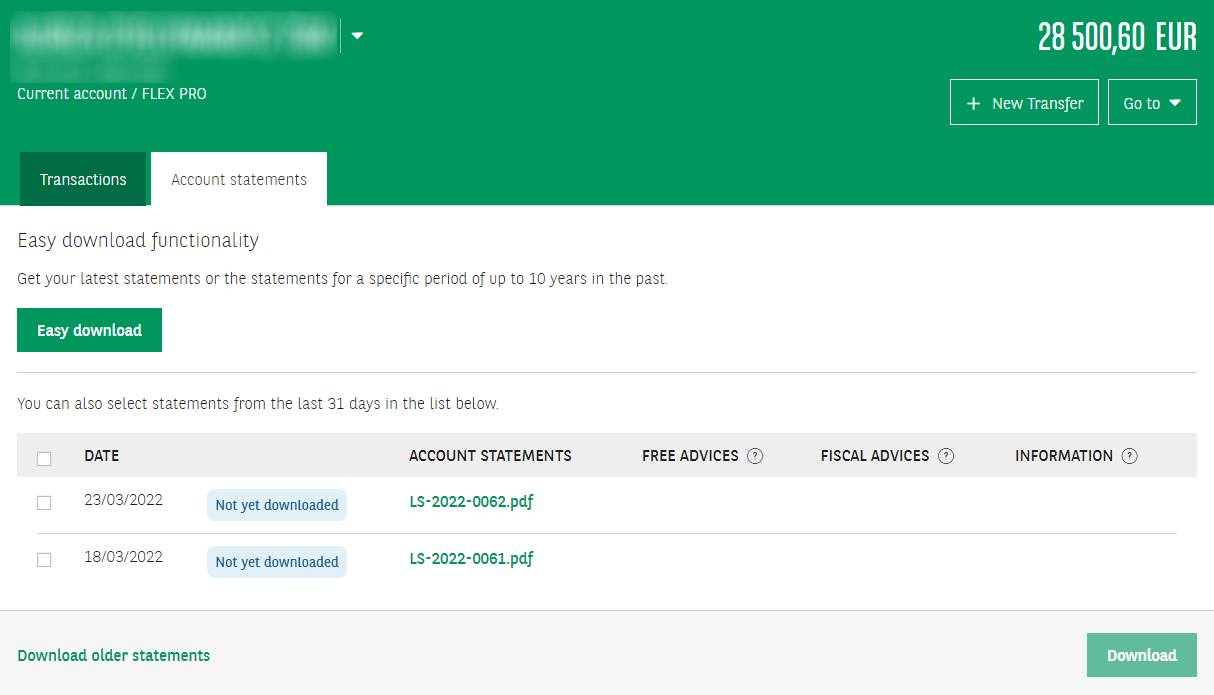Click the plus icon on New Transfer

pyautogui.click(x=973, y=103)
